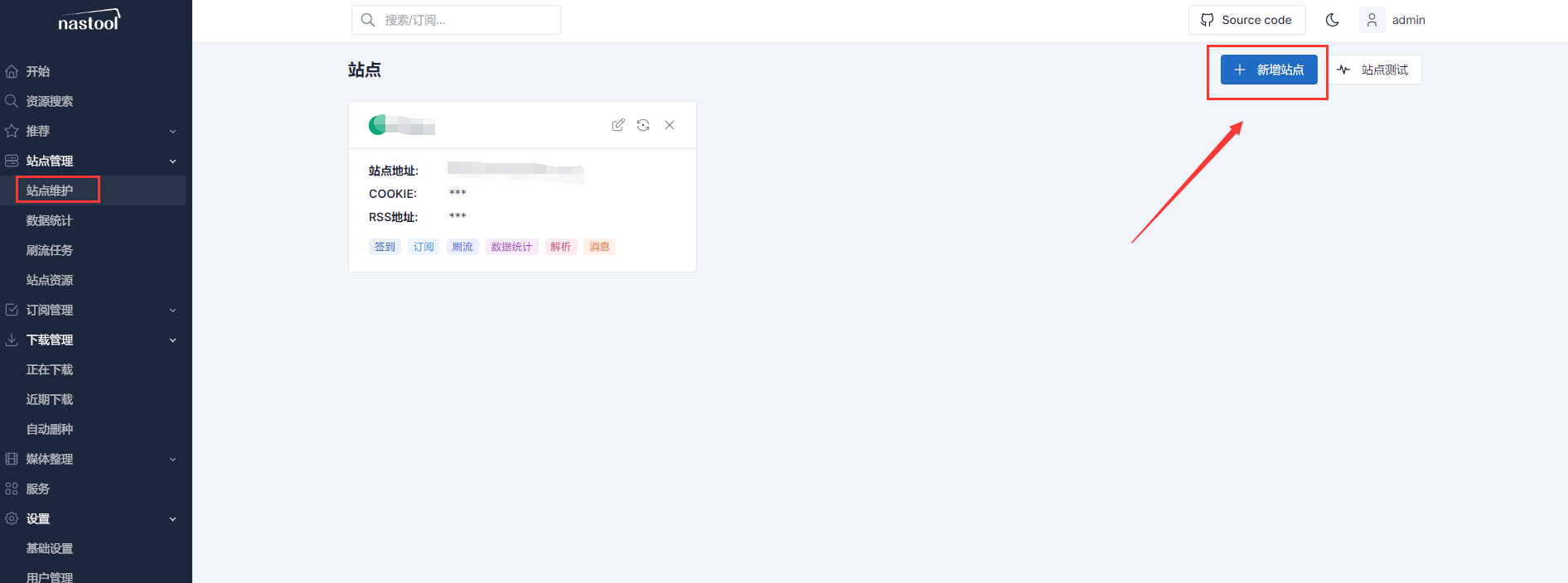Open the Source code GitHub link
The image size is (1568, 583).
pyautogui.click(x=1246, y=20)
